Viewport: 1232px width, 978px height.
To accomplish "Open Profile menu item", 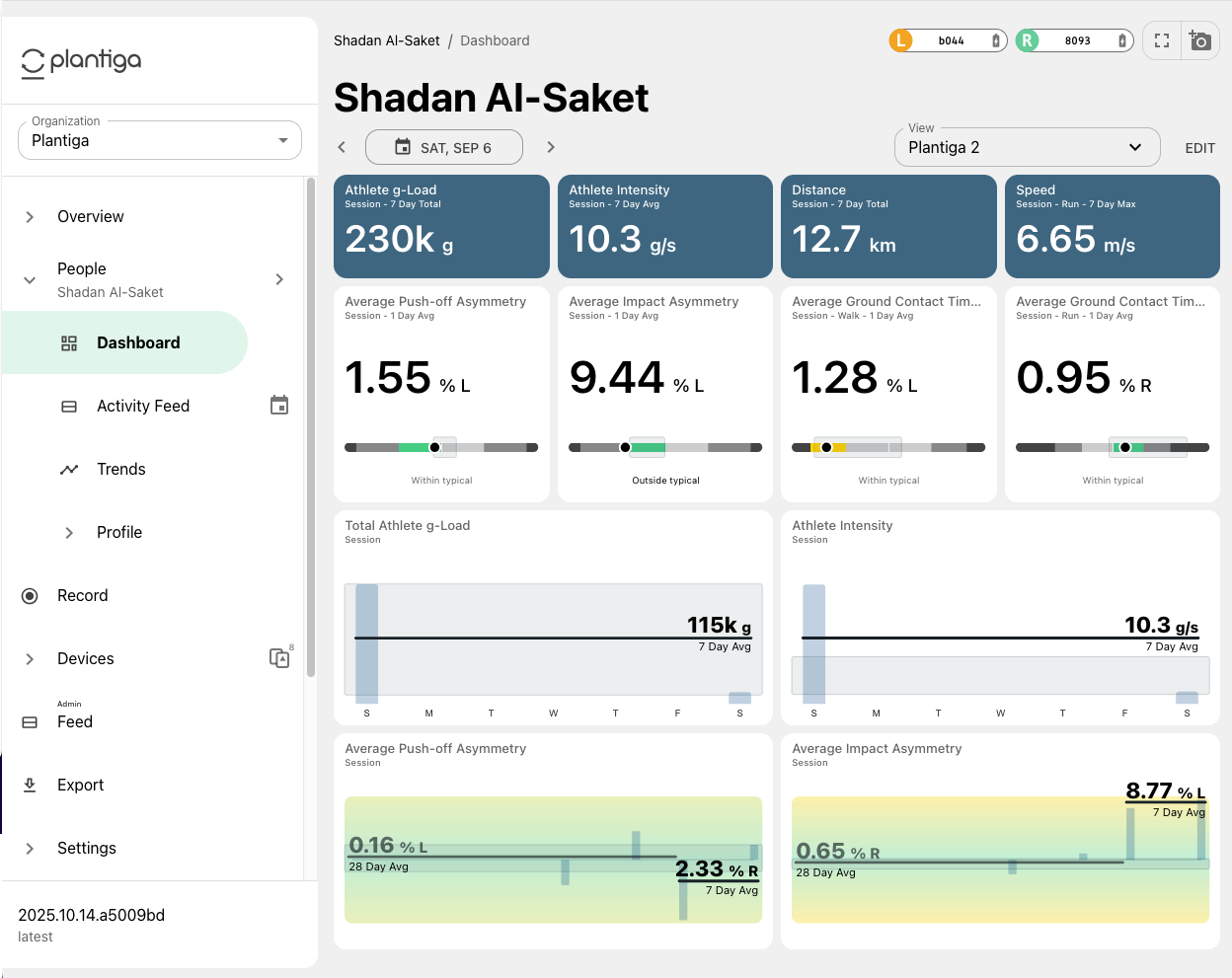I will tap(119, 532).
